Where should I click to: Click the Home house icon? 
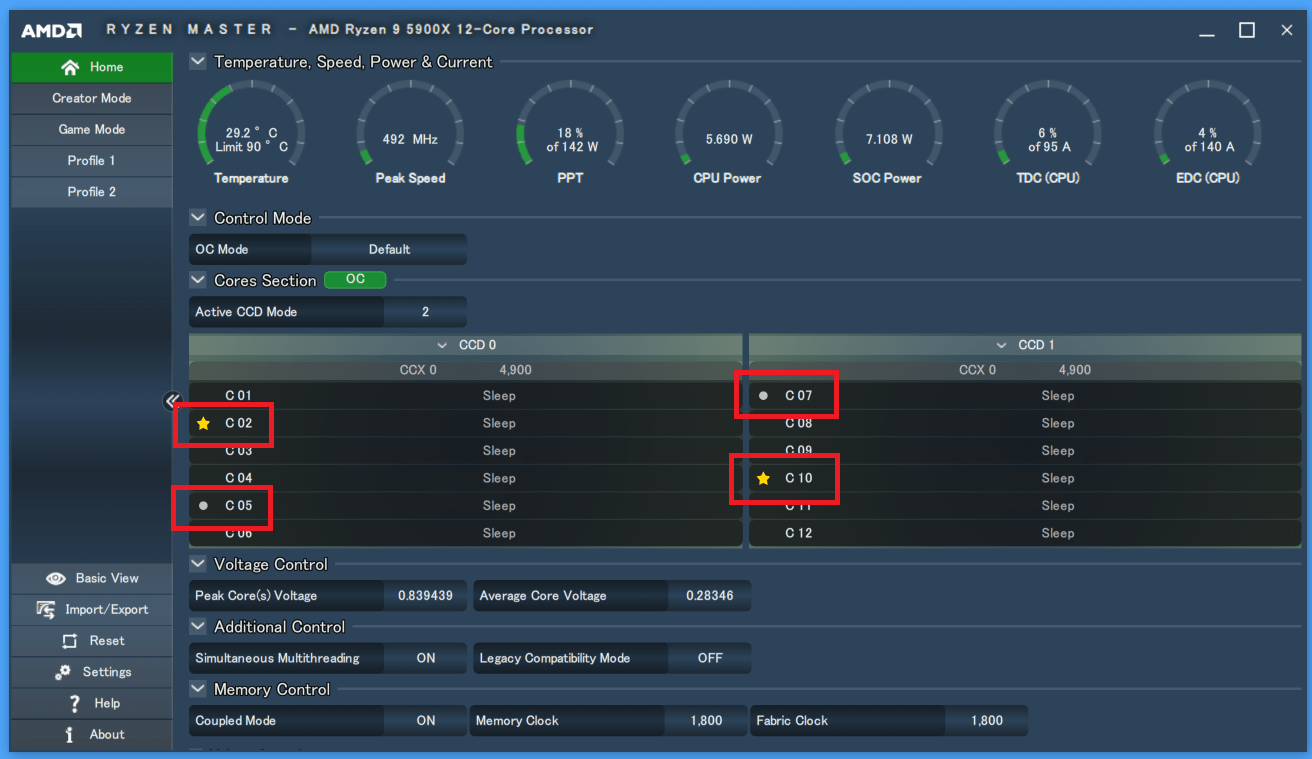pyautogui.click(x=69, y=67)
